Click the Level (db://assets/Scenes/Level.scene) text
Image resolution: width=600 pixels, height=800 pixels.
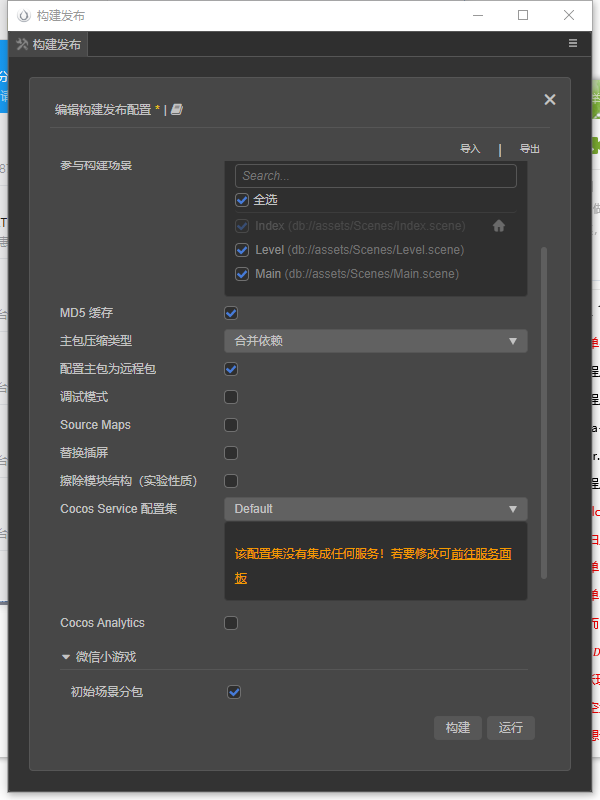[360, 250]
